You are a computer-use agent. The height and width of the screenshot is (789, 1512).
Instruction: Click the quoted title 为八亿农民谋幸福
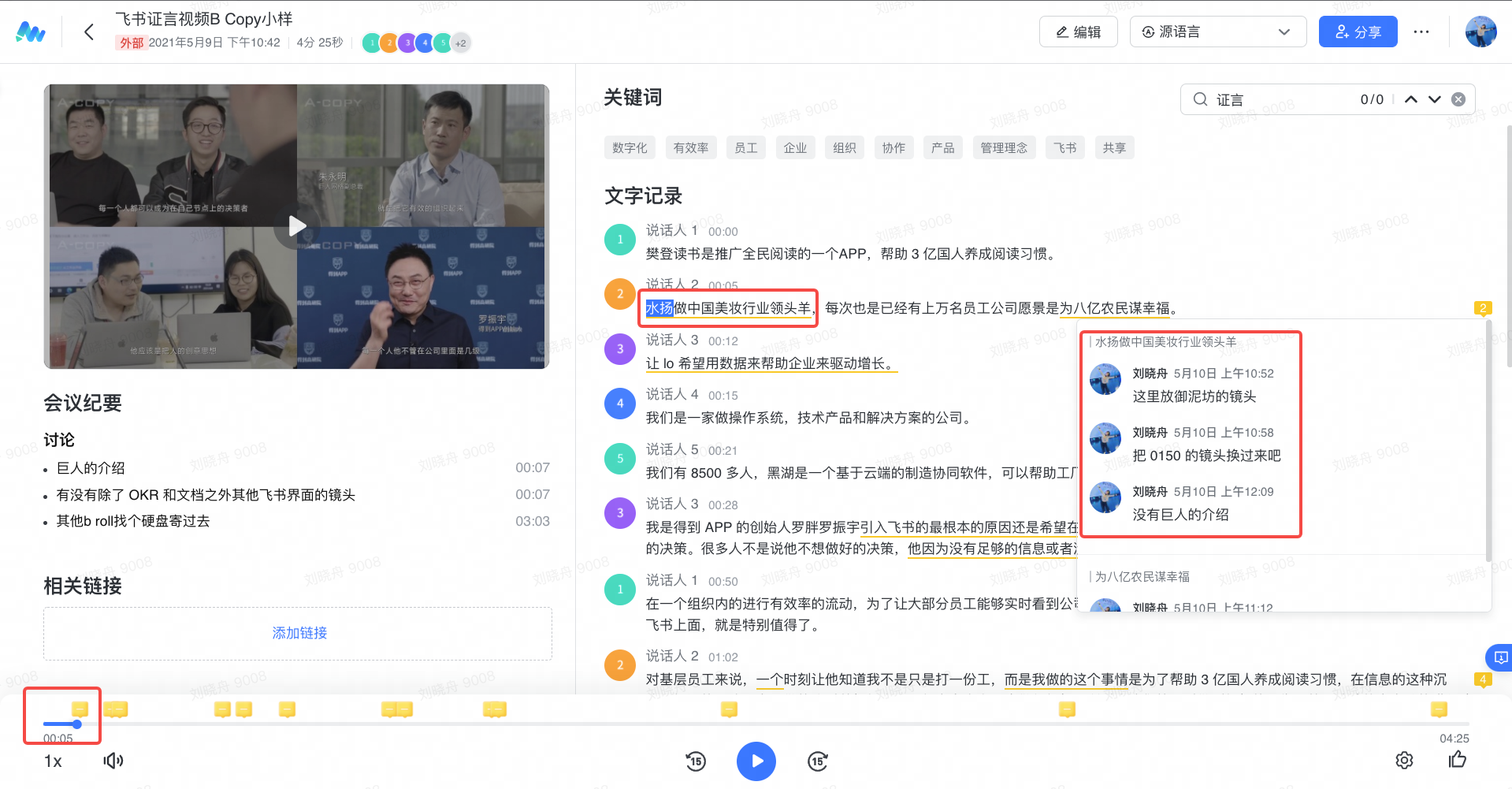(1142, 577)
